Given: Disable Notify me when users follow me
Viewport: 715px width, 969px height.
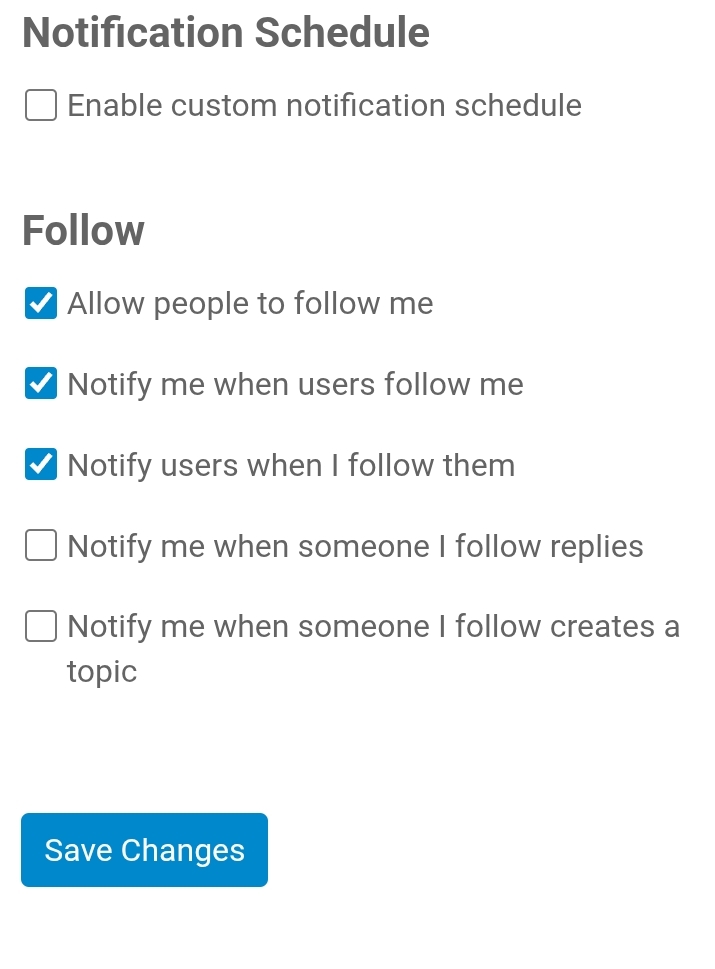Looking at the screenshot, I should [x=41, y=384].
